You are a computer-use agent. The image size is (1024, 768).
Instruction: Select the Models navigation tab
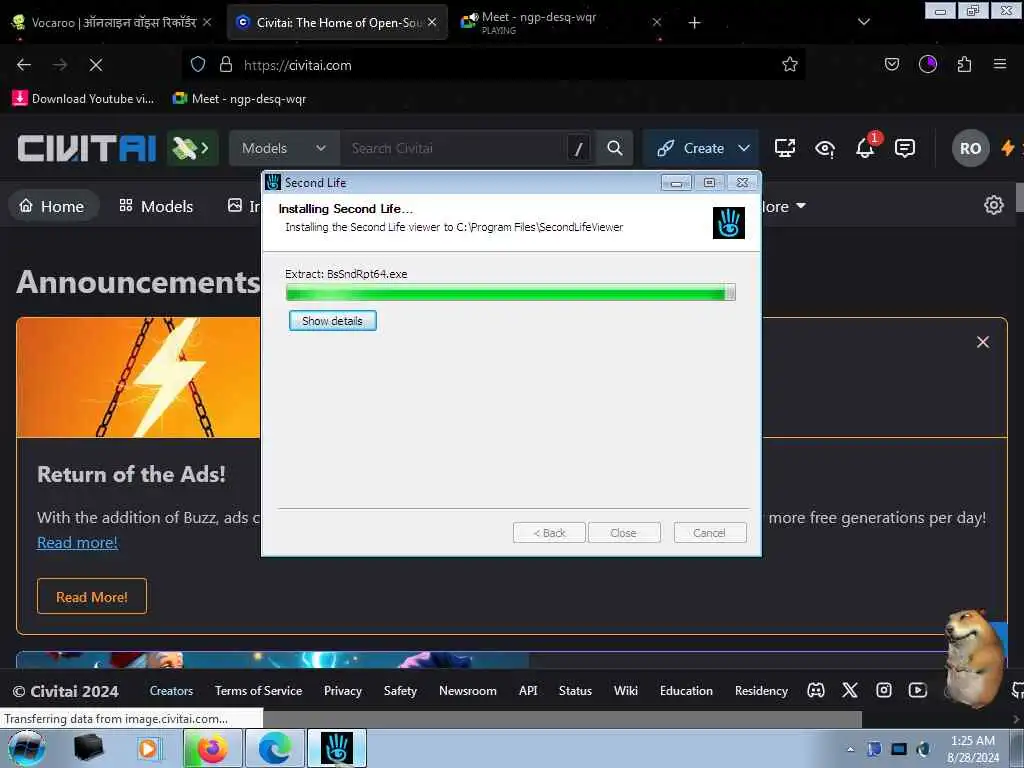point(157,206)
